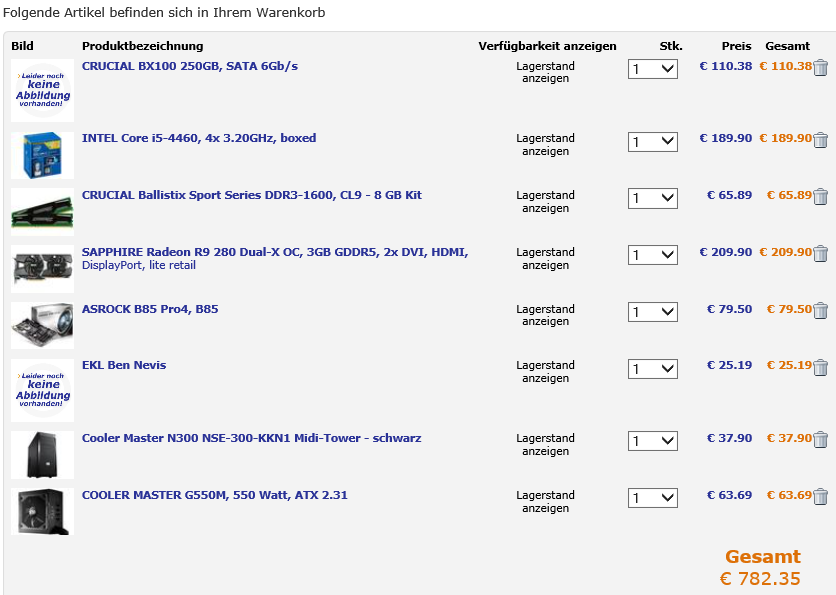Click the Sapphire Radeon graphics card thumbnail
The image size is (836, 595).
[x=42, y=269]
